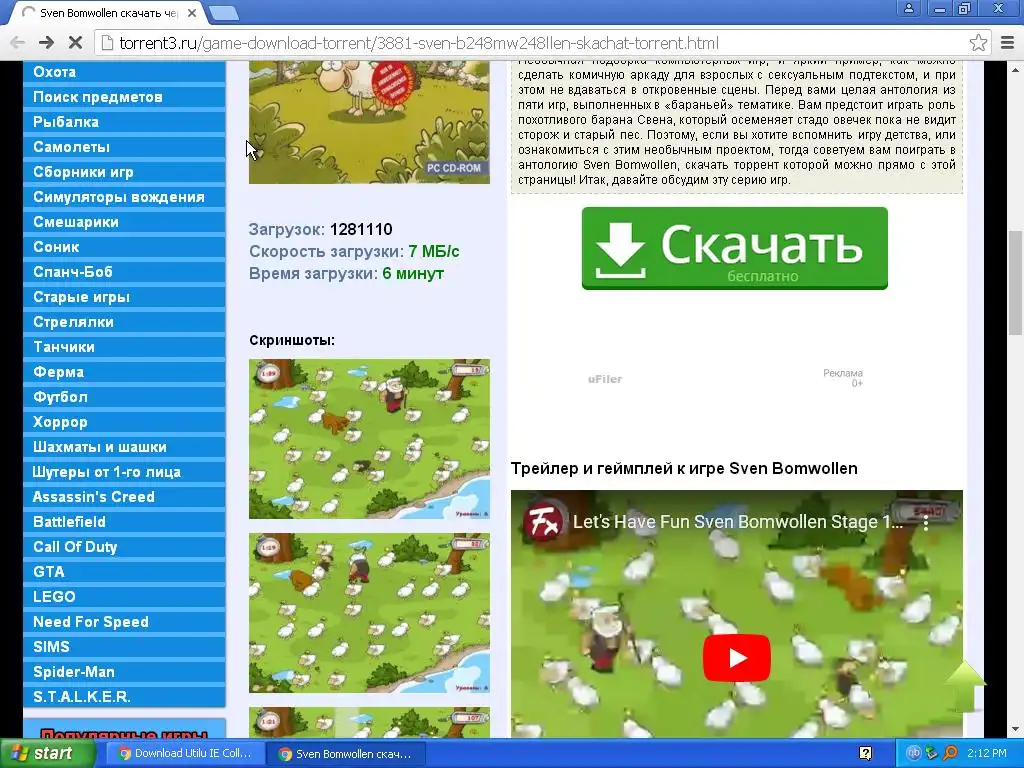The image size is (1024, 768).
Task: Play the YouTube trailer video
Action: [737, 658]
